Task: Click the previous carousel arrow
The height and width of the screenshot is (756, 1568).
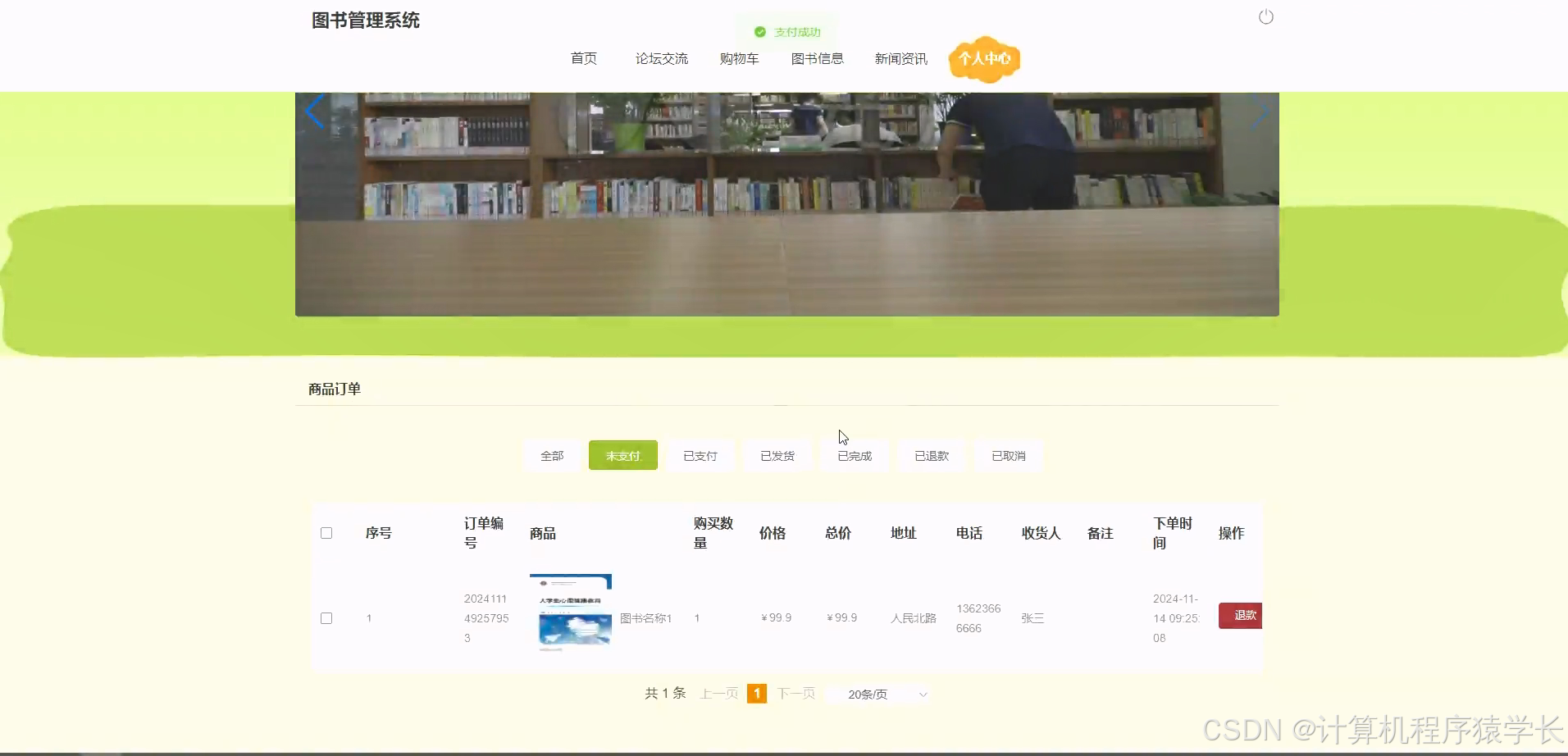Action: (314, 111)
